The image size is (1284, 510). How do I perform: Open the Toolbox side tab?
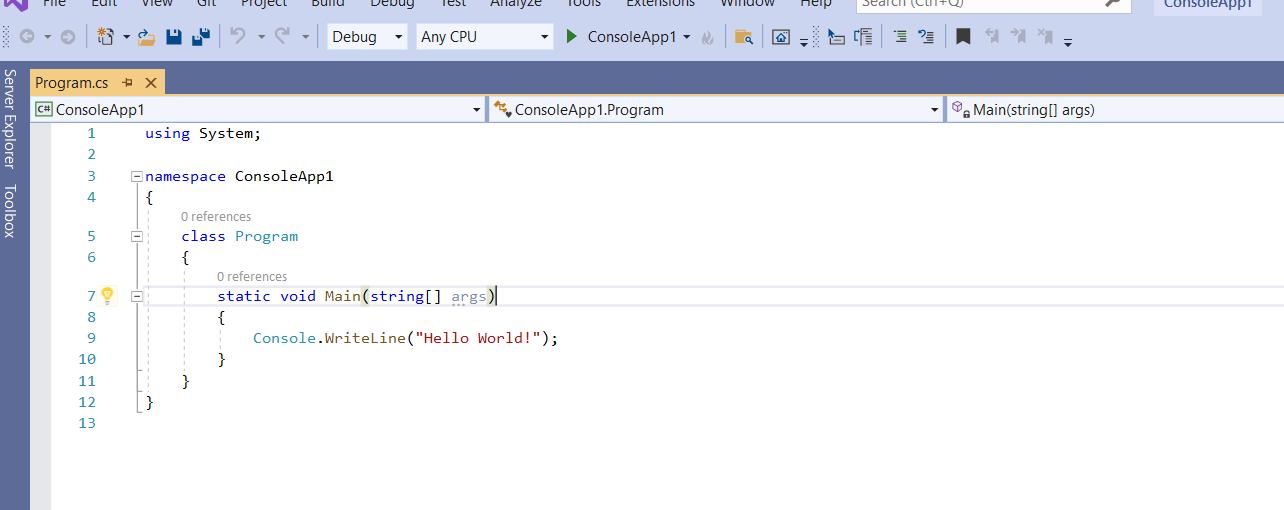(x=10, y=210)
